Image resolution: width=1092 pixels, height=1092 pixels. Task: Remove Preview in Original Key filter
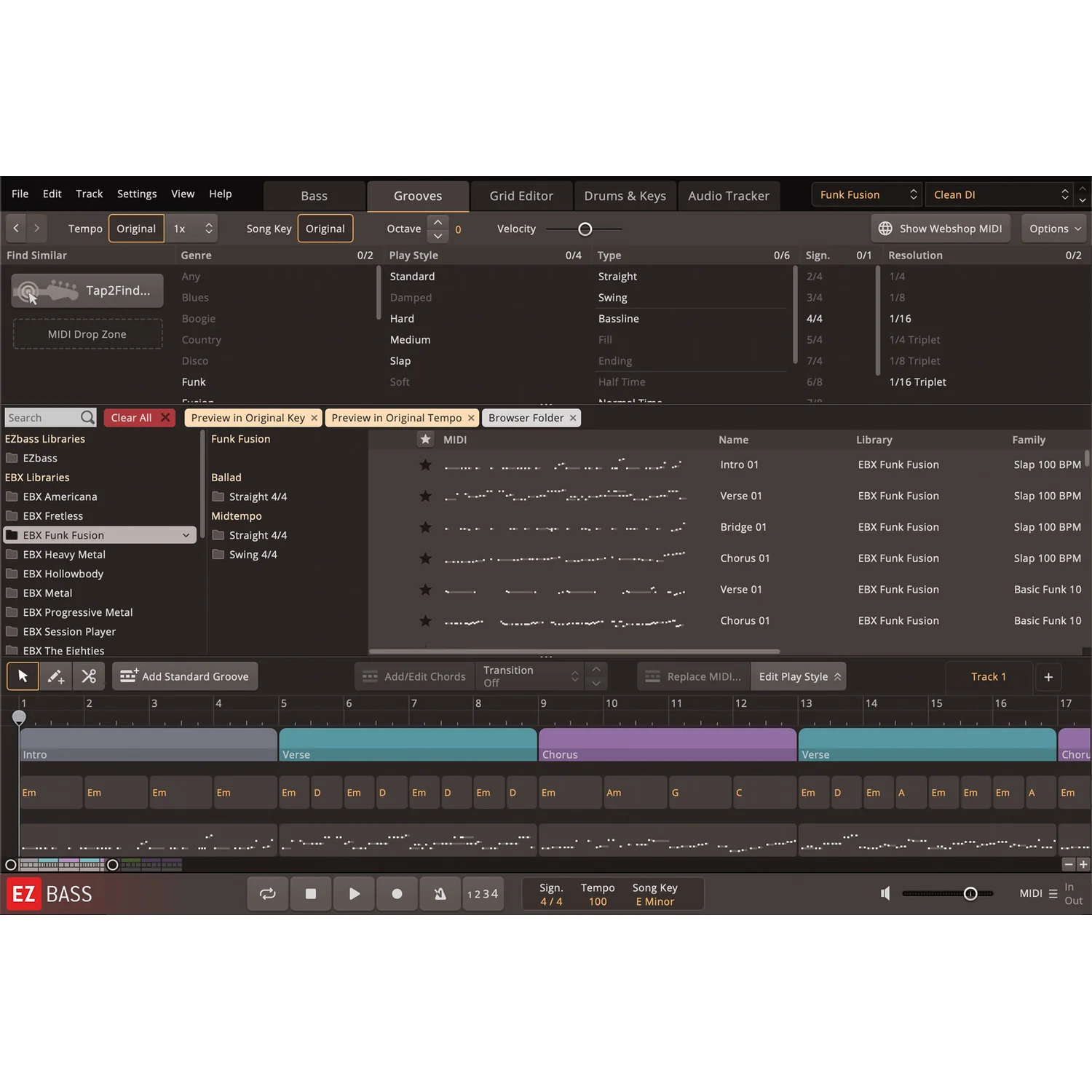point(314,418)
